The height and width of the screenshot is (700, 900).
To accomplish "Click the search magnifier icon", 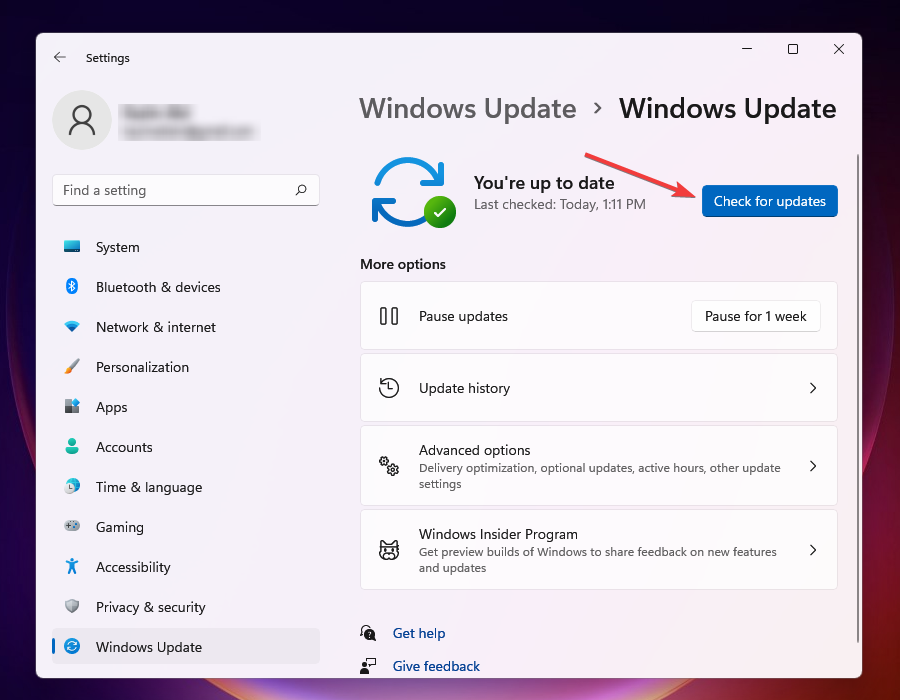I will [301, 190].
